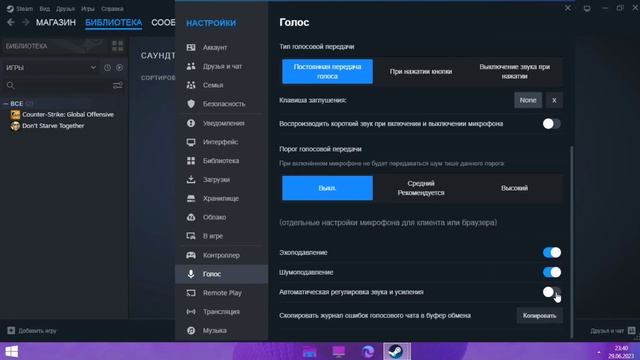Disable the Шумоподавление toggle

(x=551, y=272)
